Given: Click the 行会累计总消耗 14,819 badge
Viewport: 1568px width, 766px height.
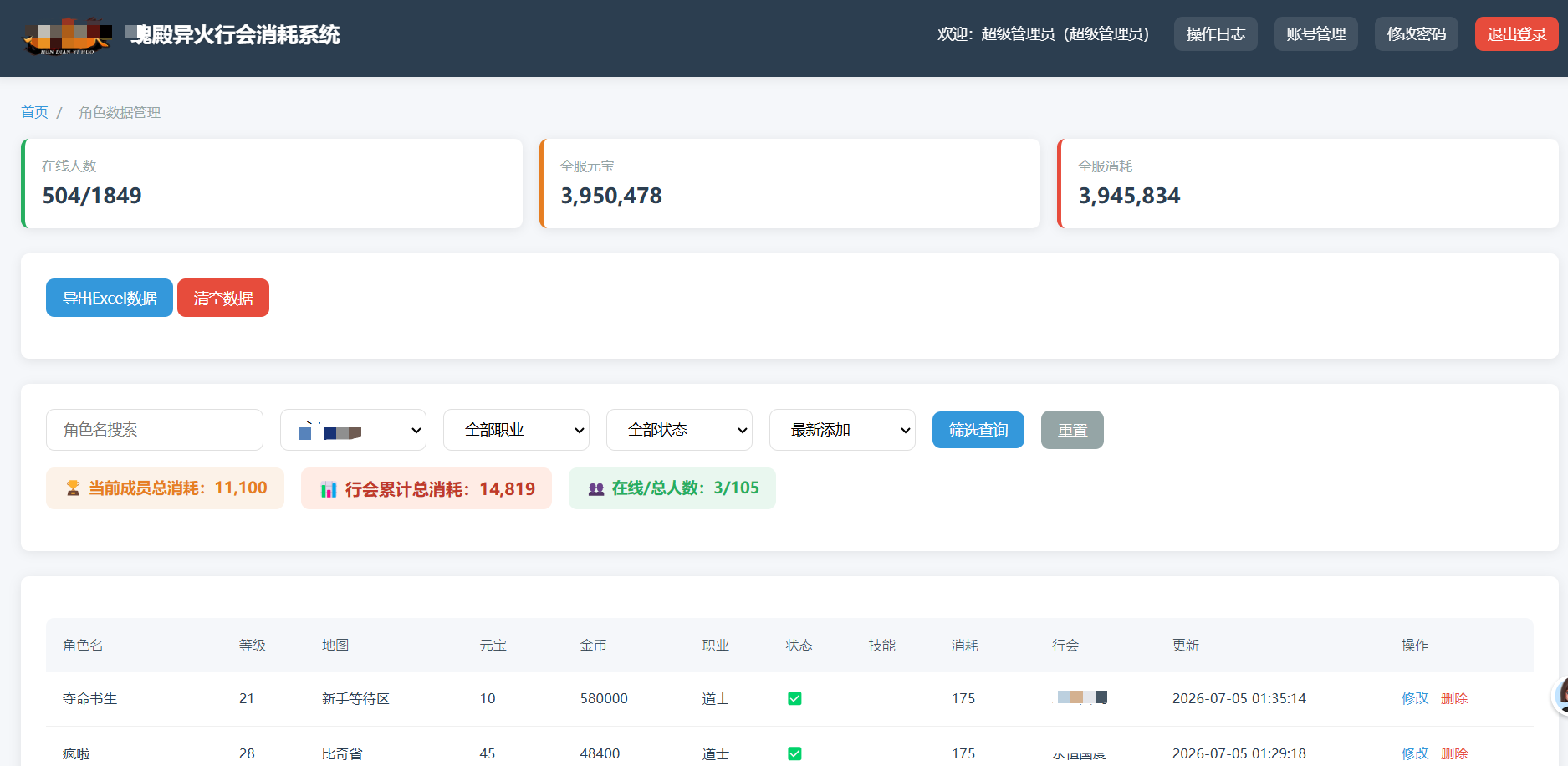Looking at the screenshot, I should (x=426, y=488).
